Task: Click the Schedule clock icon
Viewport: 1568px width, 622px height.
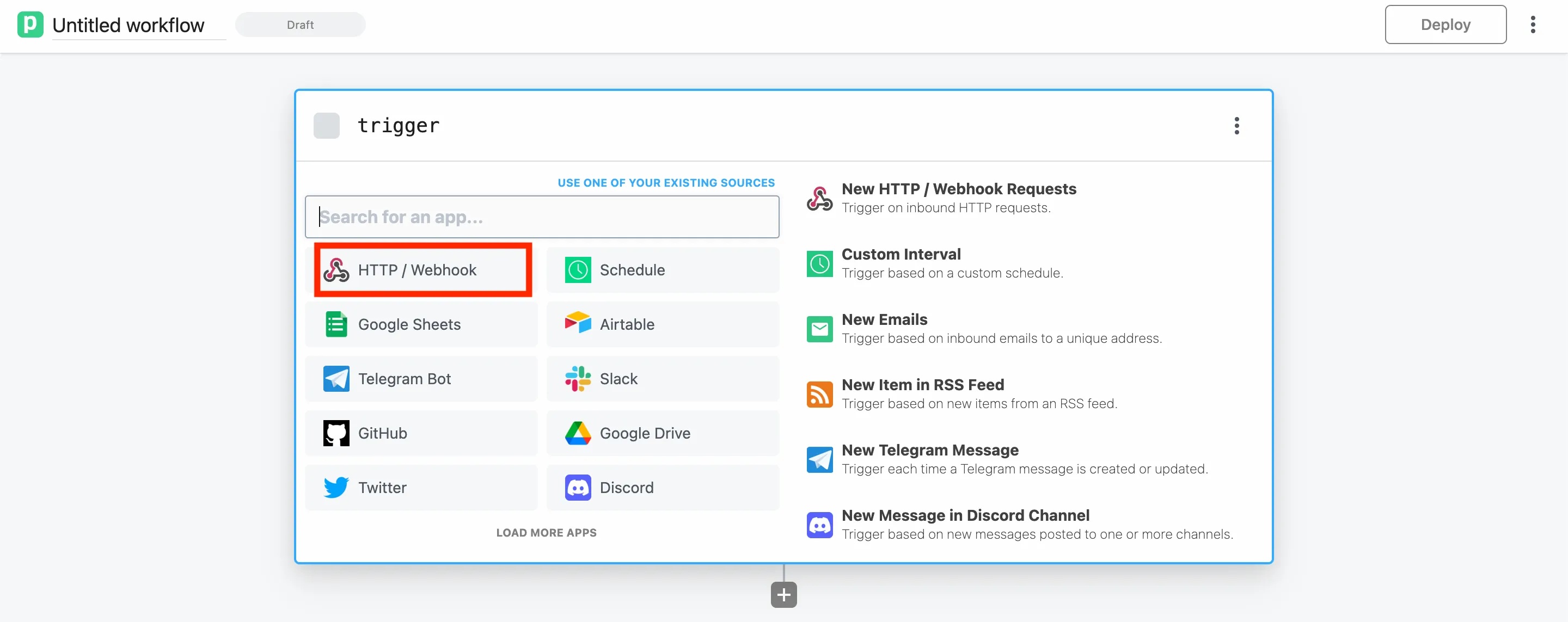Action: tap(578, 269)
